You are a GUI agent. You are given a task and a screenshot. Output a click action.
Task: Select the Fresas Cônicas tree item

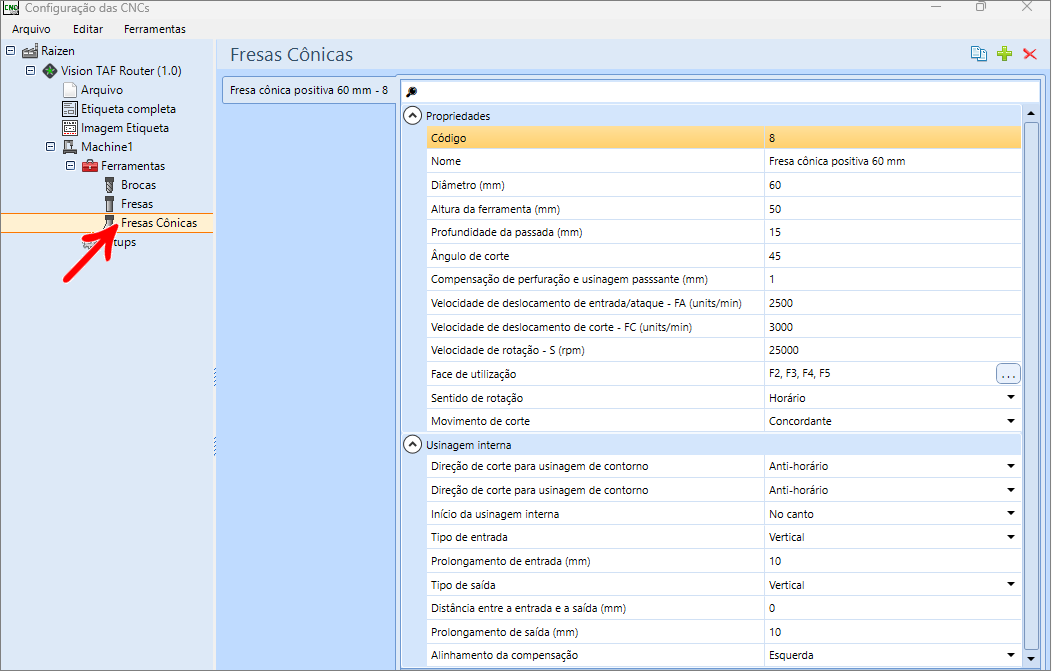click(159, 223)
